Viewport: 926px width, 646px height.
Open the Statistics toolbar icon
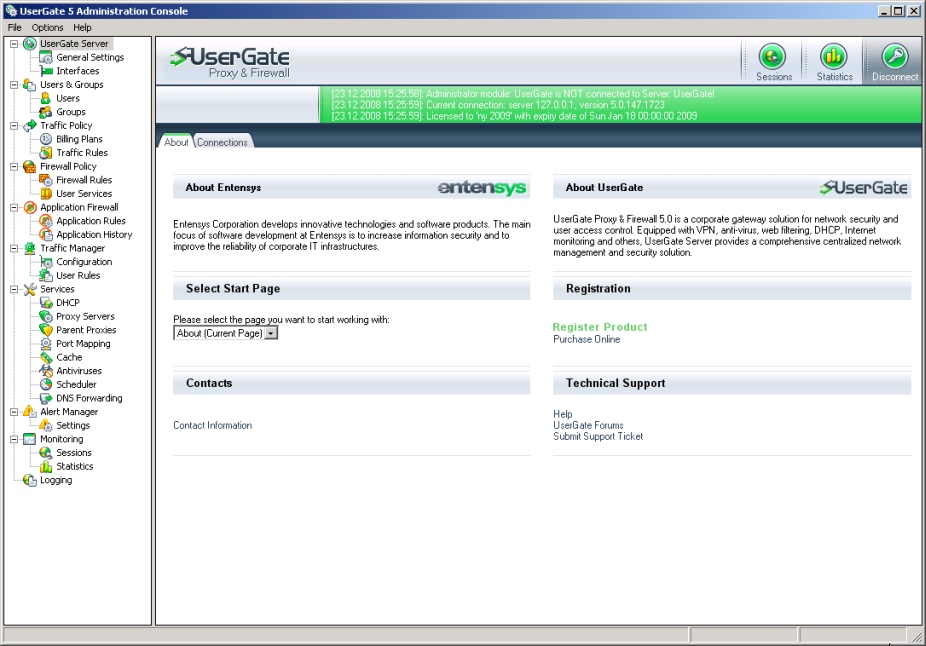click(833, 58)
